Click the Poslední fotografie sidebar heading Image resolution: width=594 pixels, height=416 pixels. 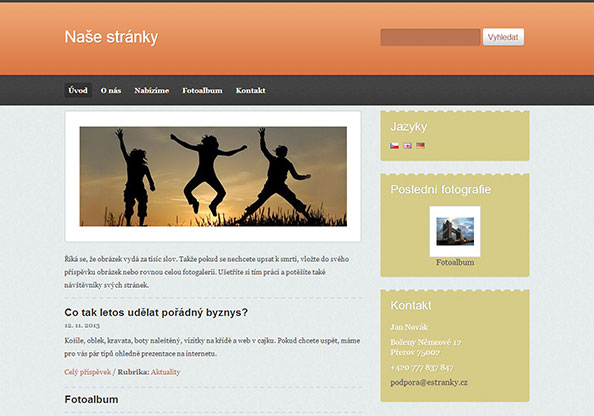coord(441,189)
